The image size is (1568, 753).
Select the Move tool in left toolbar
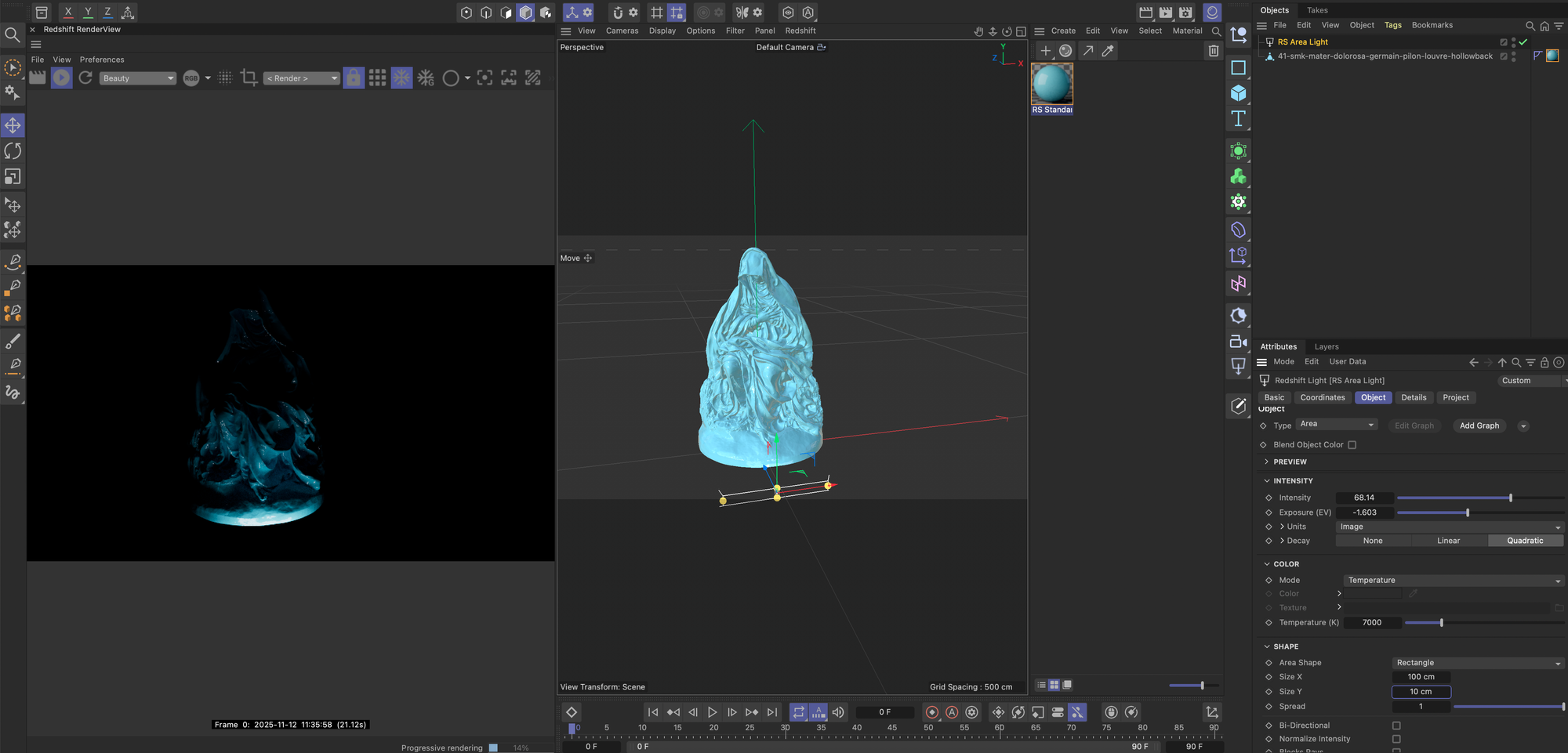click(x=13, y=125)
